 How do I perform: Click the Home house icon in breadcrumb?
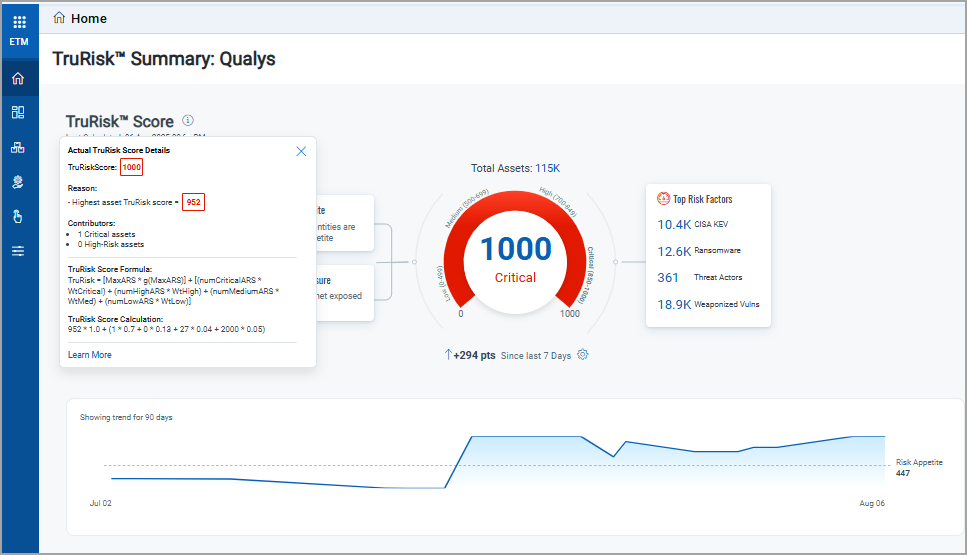(59, 18)
